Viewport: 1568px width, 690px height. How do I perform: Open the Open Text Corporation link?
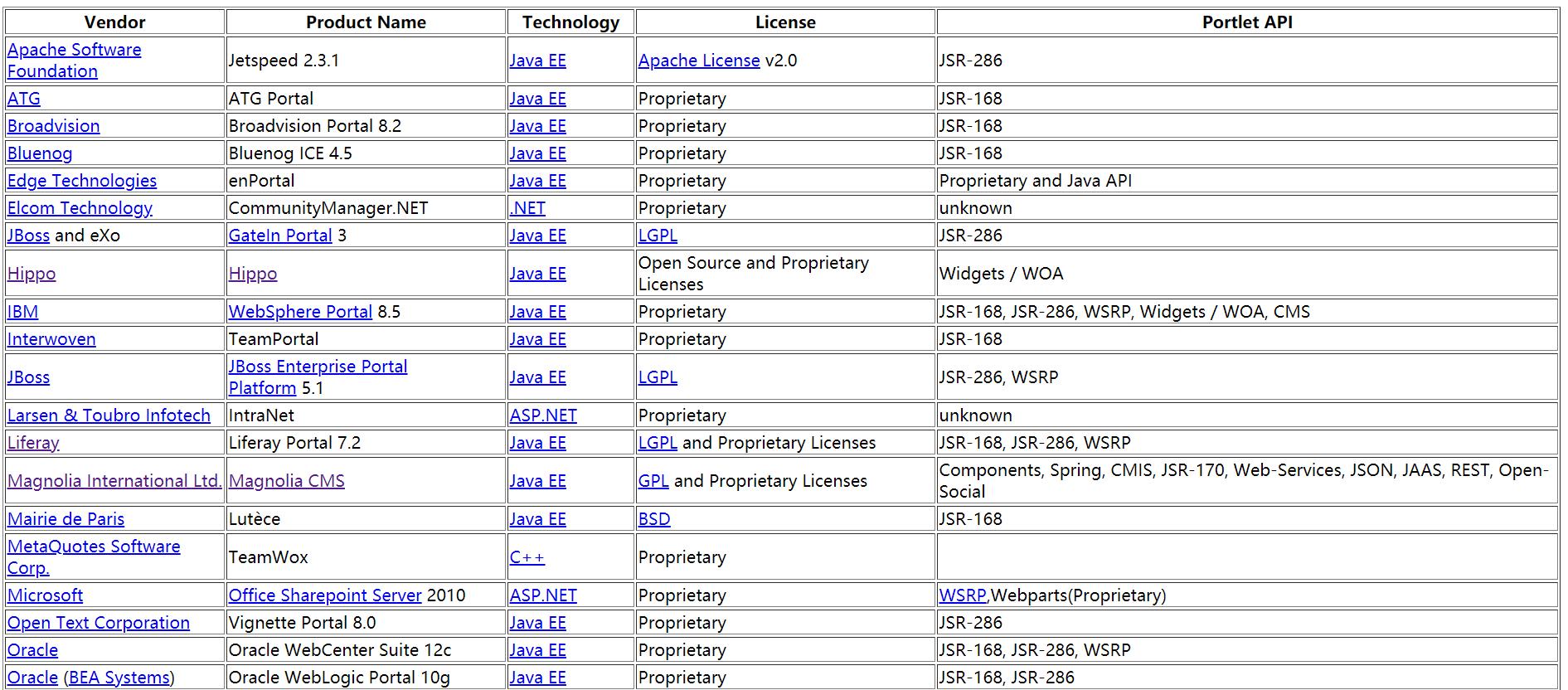[x=99, y=623]
